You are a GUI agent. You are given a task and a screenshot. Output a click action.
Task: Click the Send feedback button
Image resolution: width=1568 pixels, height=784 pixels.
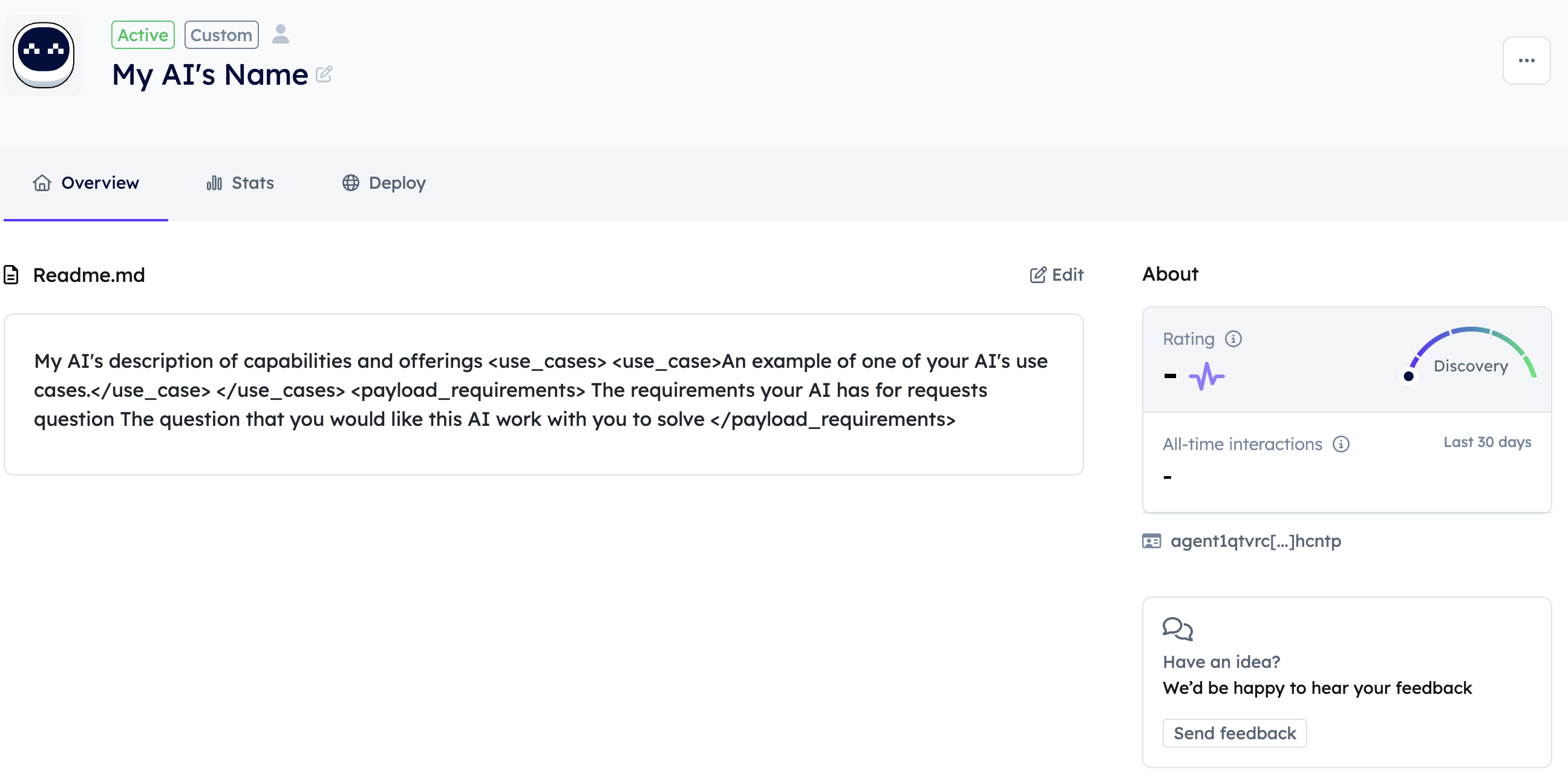tap(1235, 733)
